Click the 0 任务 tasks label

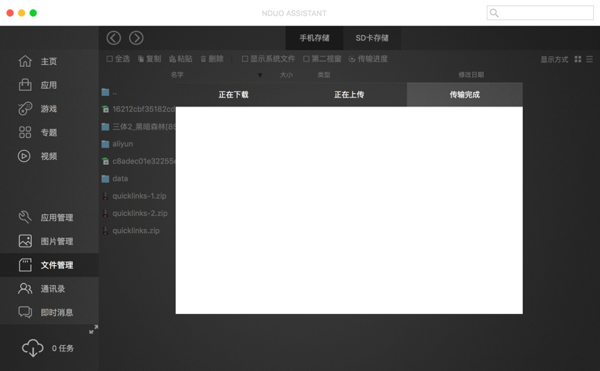pos(63,348)
